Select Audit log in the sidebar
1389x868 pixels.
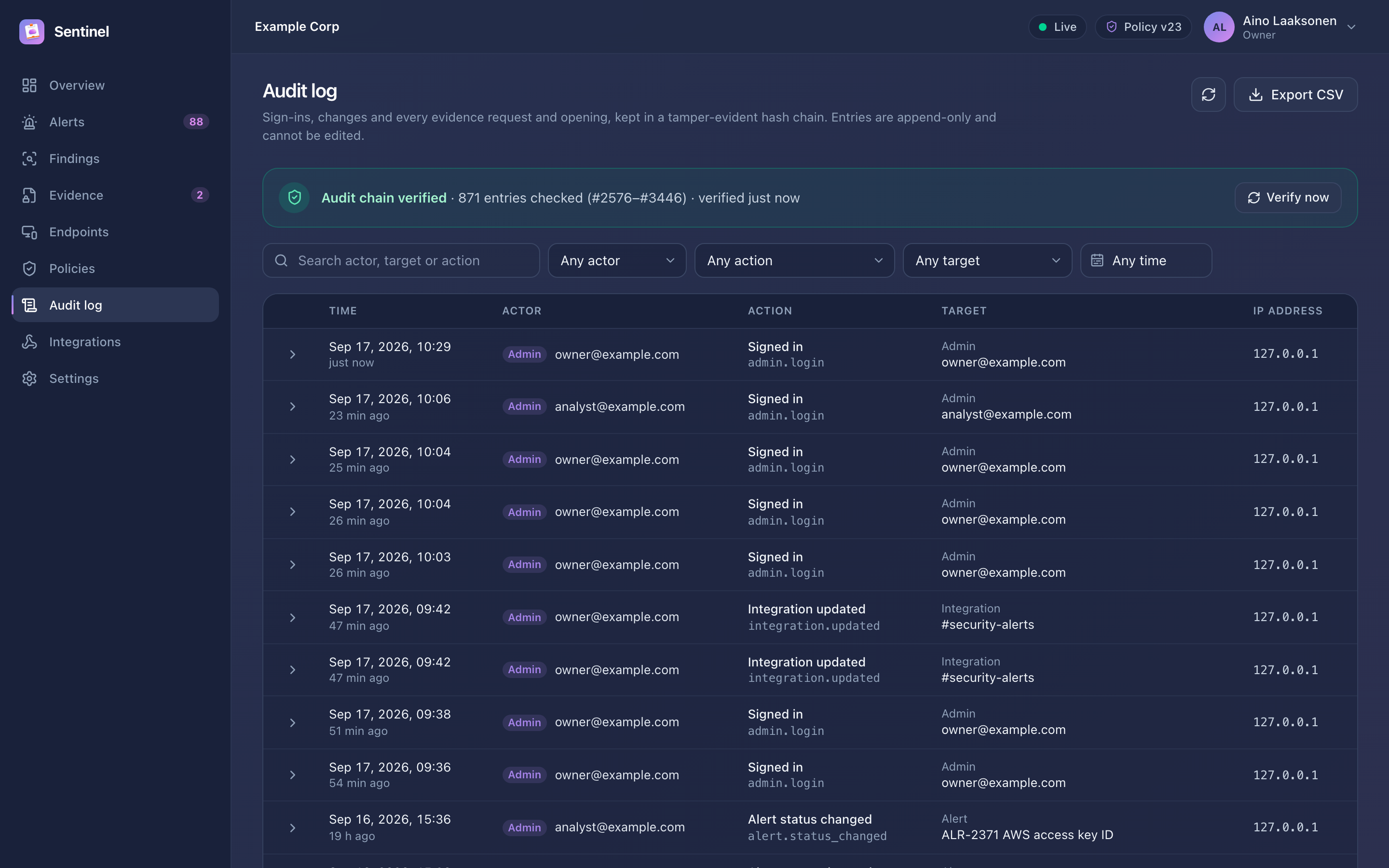[x=115, y=305]
